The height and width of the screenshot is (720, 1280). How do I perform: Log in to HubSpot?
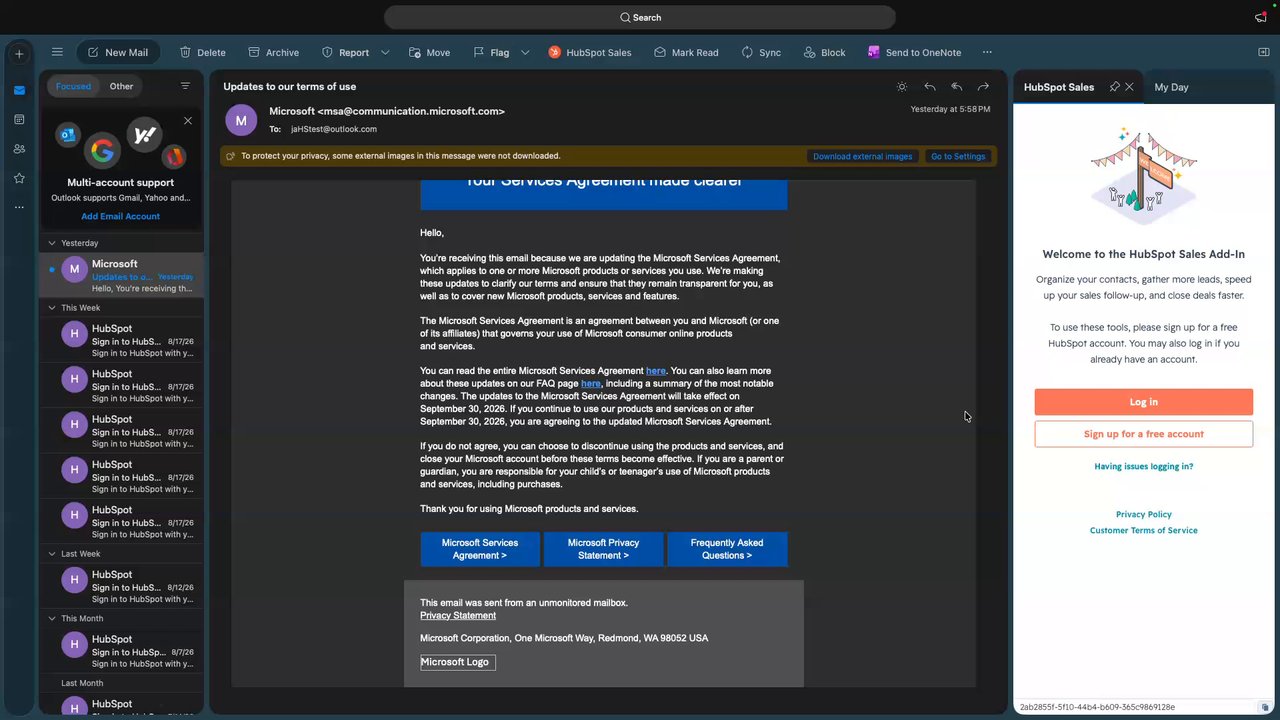[1143, 402]
